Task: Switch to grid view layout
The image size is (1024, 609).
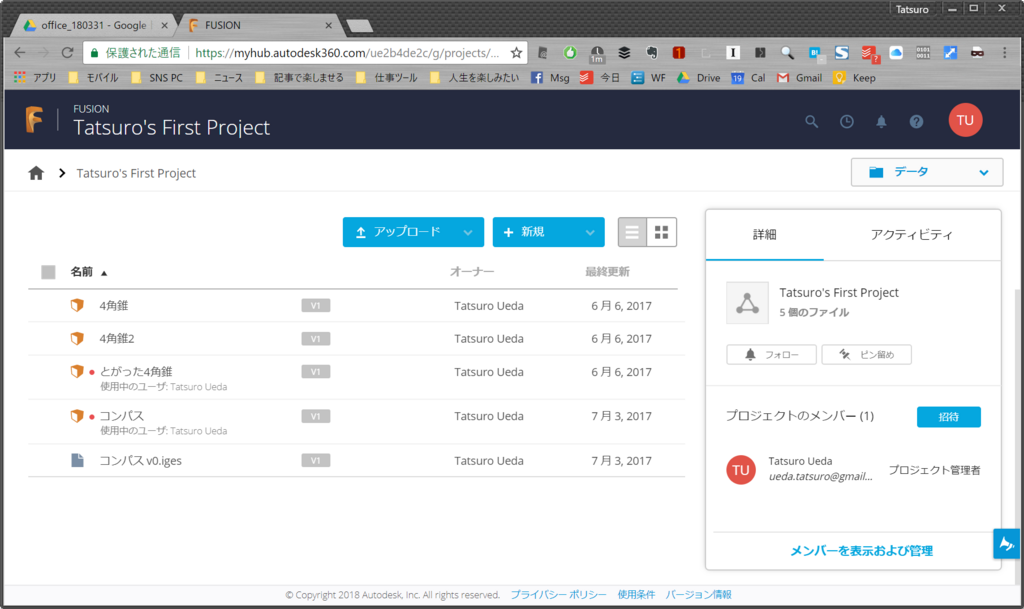Action: pos(662,232)
